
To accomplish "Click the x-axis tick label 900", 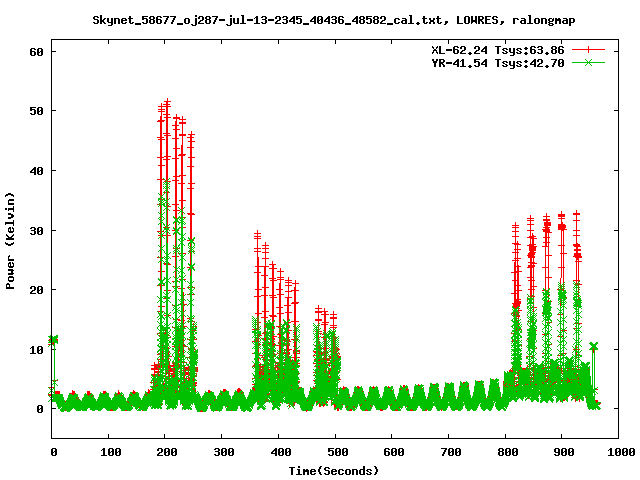I will pyautogui.click(x=564, y=452).
